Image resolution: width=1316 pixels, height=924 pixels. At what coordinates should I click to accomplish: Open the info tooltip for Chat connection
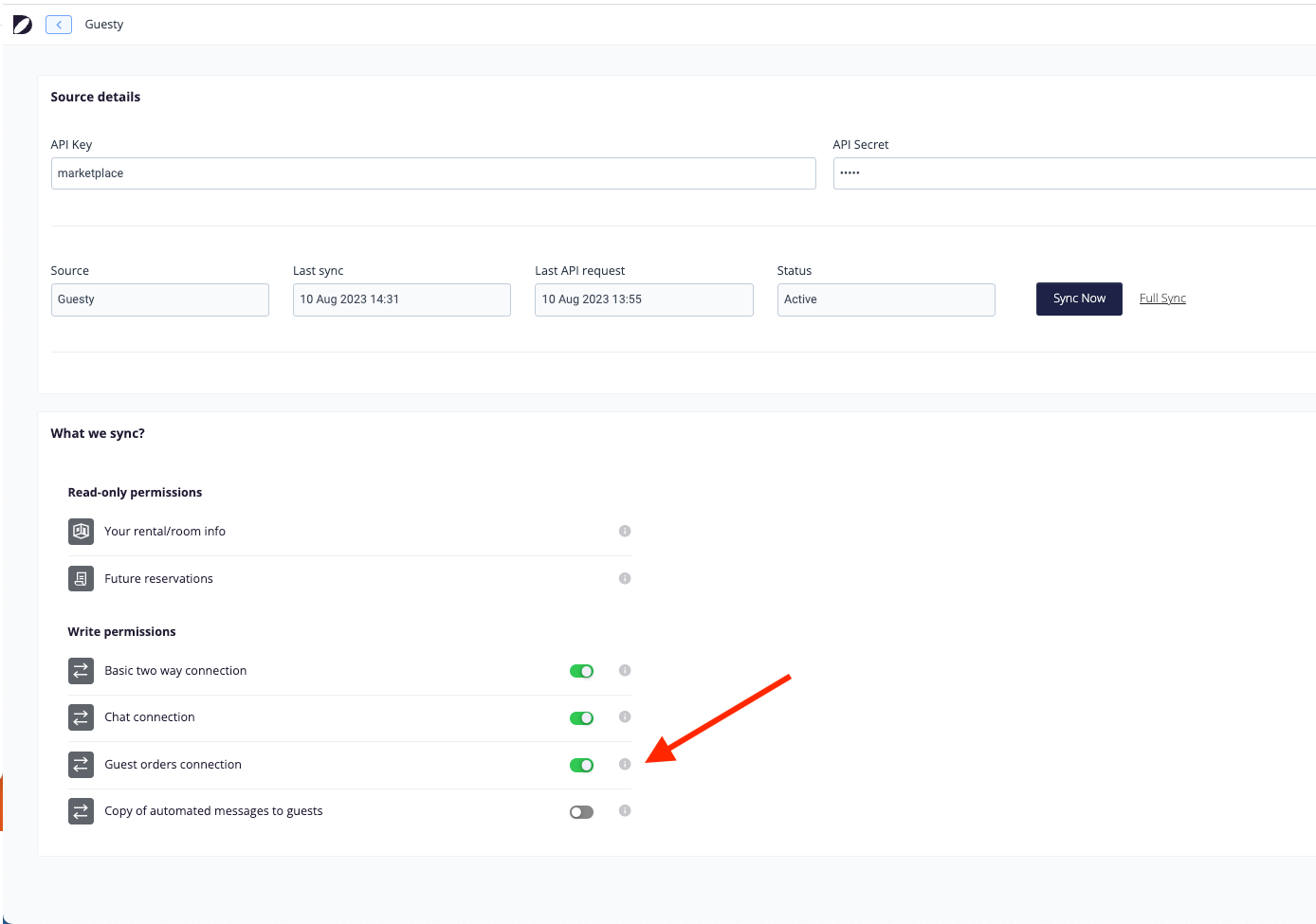(x=624, y=717)
